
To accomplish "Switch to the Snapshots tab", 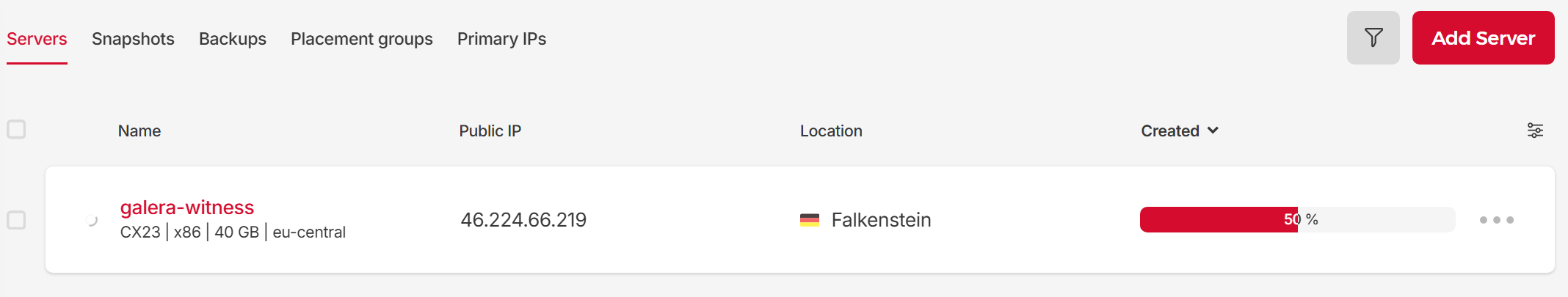I will 133,39.
